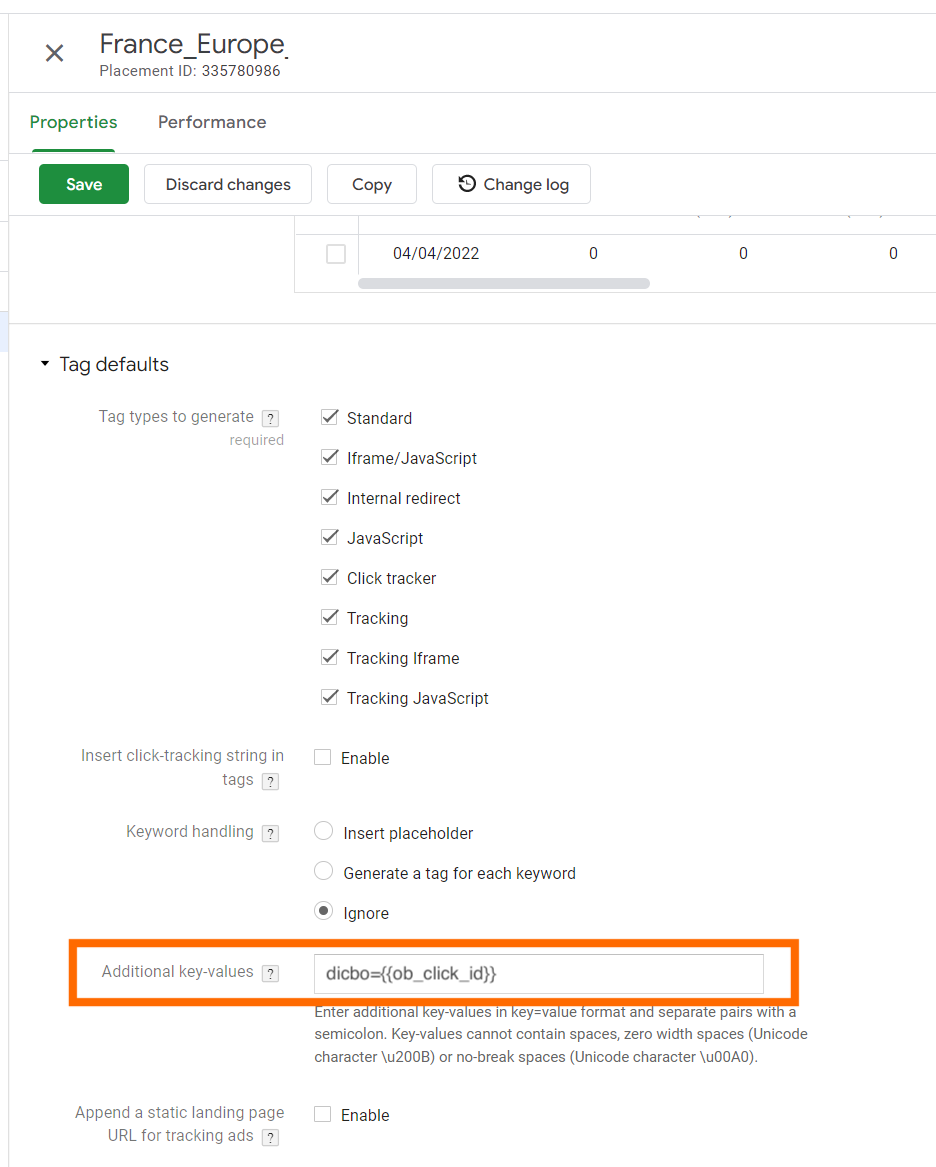Viewport: 936px width, 1167px height.
Task: Open help icon for click-tracking string
Action: [270, 781]
